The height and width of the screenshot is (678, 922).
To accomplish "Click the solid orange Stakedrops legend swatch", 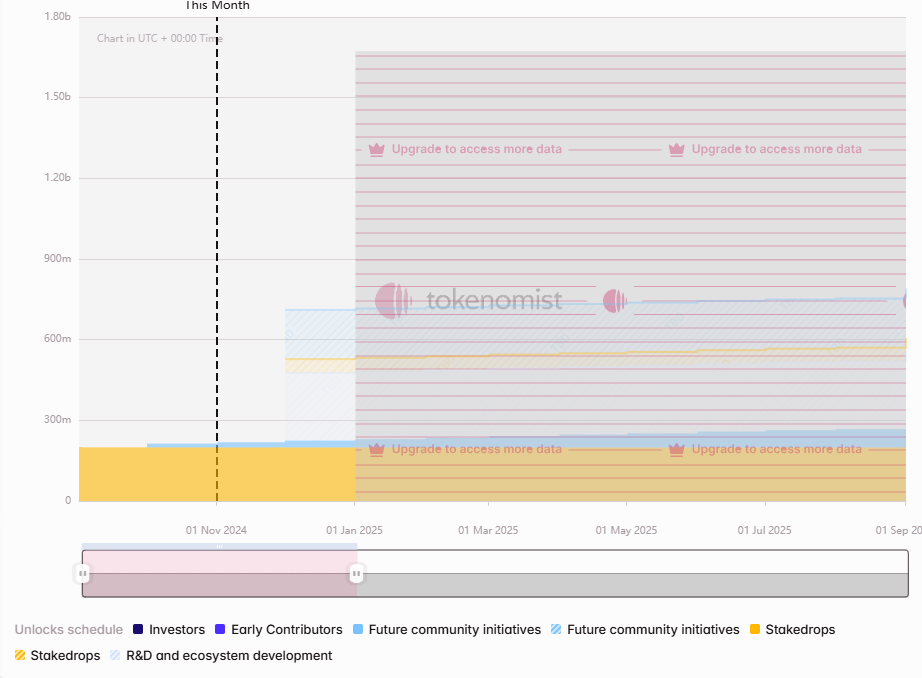I will 755,630.
